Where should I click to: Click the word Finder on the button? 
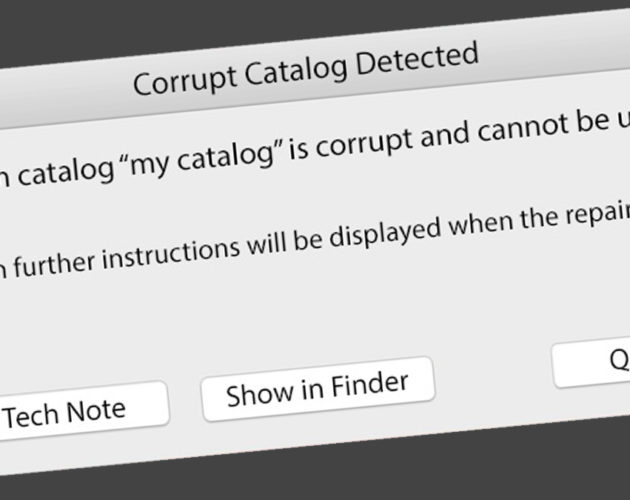370,385
